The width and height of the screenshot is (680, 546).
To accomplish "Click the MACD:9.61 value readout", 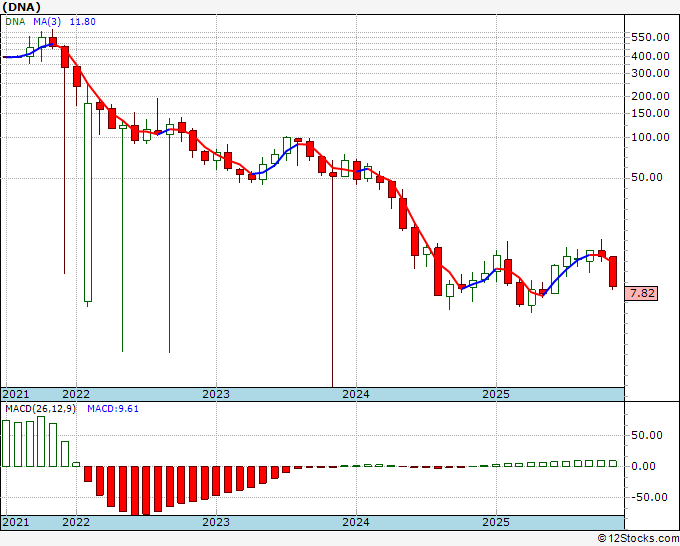I will [x=113, y=409].
